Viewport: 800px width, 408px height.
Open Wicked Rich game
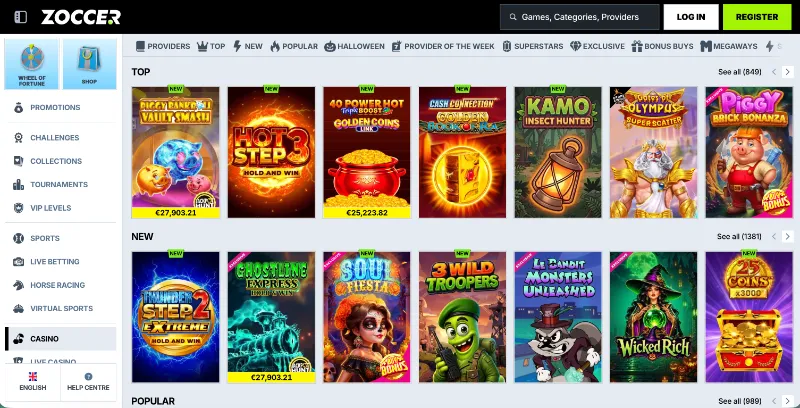[653, 317]
